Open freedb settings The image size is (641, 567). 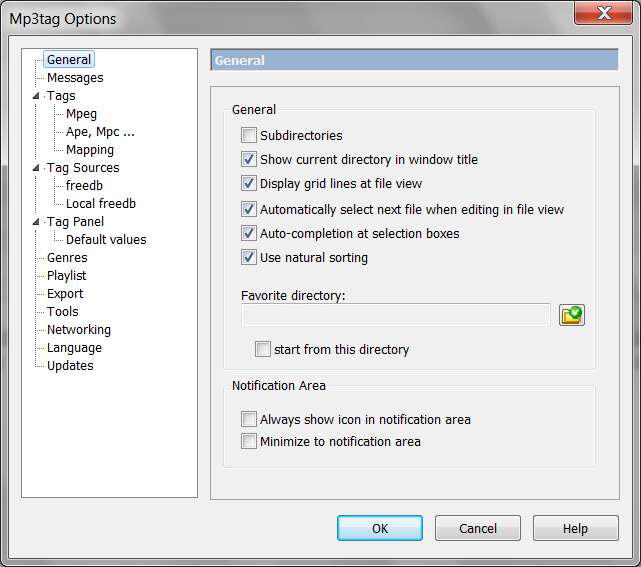point(84,186)
